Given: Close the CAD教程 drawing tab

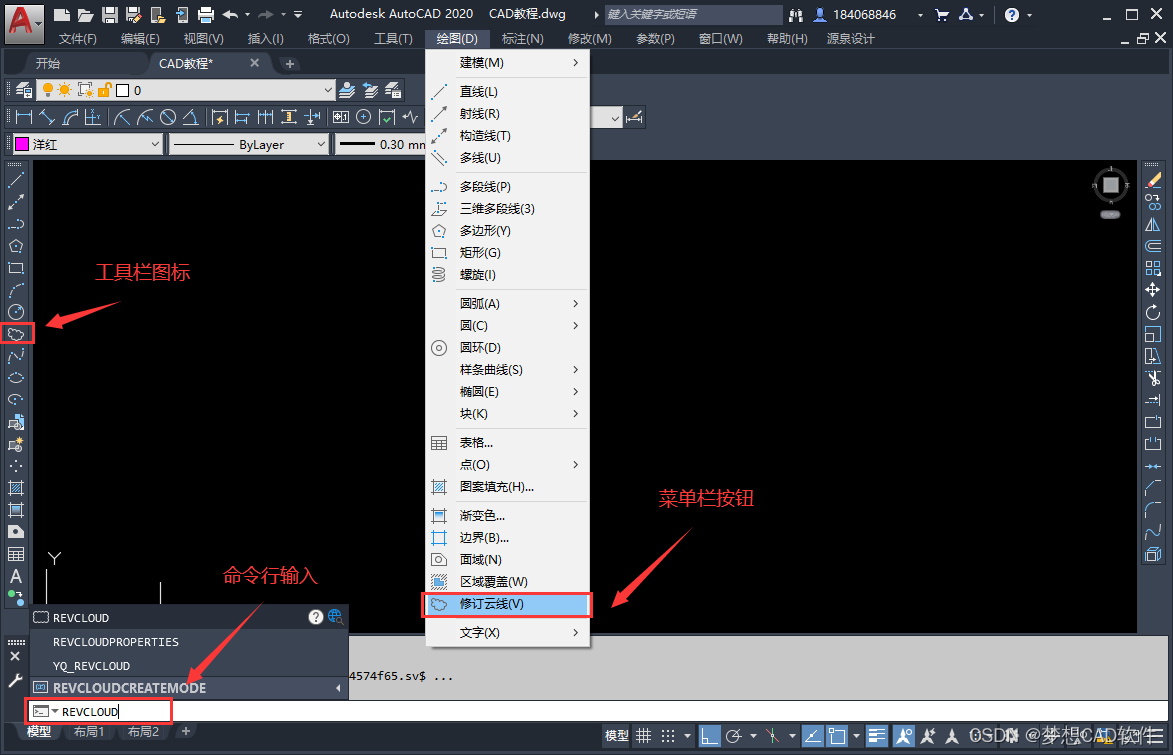Looking at the screenshot, I should coord(254,63).
